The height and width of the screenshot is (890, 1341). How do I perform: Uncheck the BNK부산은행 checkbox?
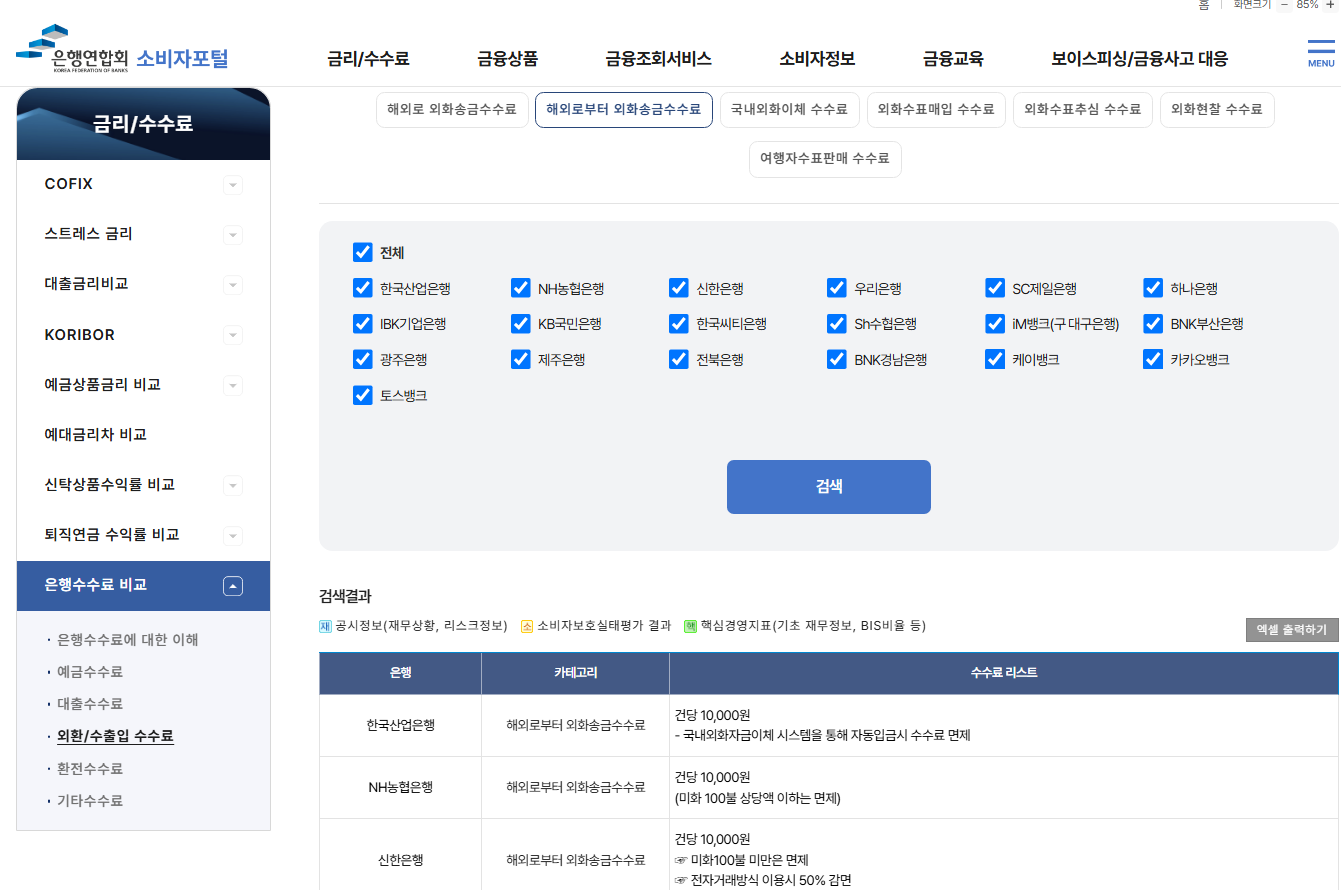1153,324
